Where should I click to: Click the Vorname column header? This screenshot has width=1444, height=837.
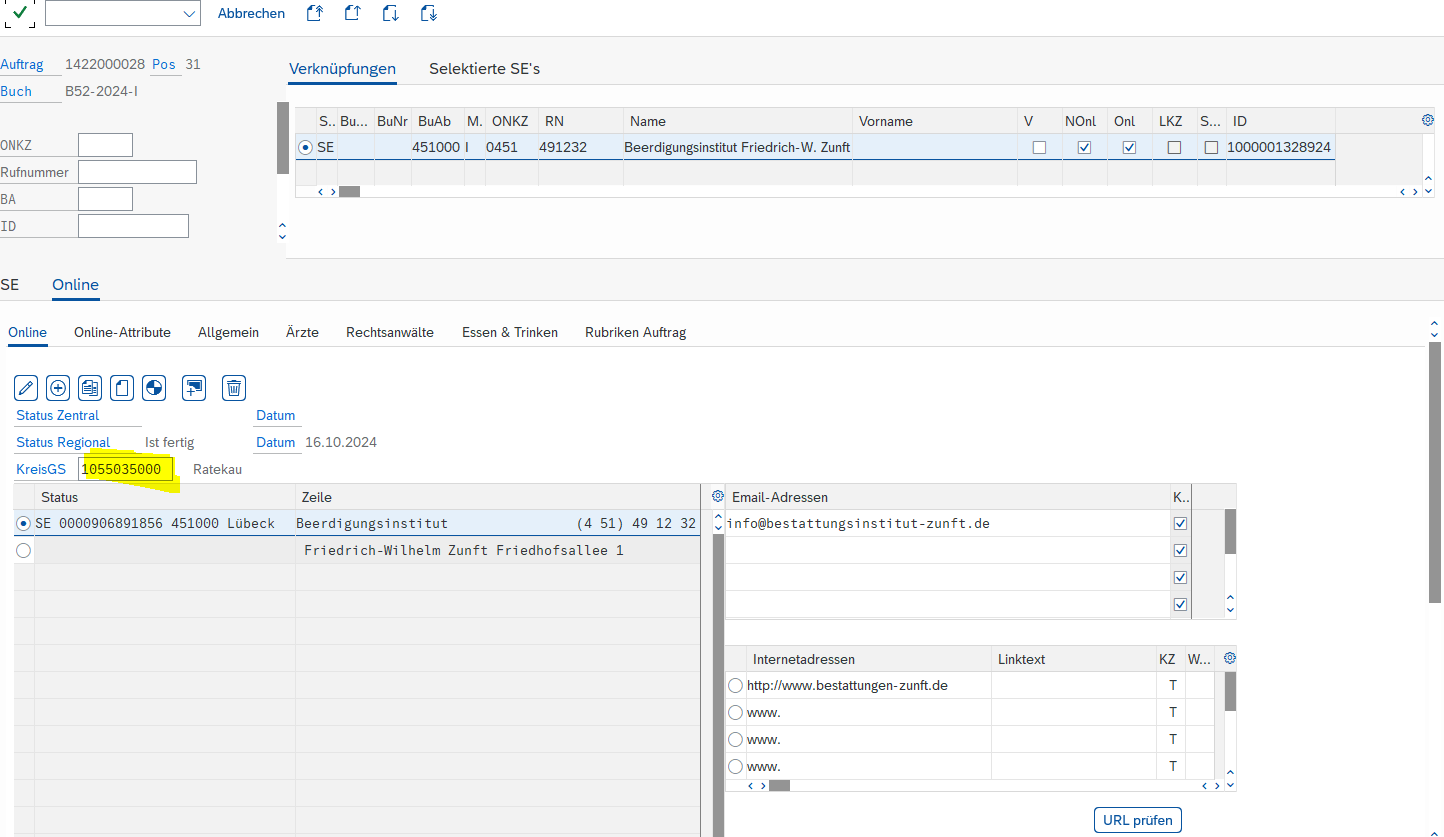coord(934,121)
